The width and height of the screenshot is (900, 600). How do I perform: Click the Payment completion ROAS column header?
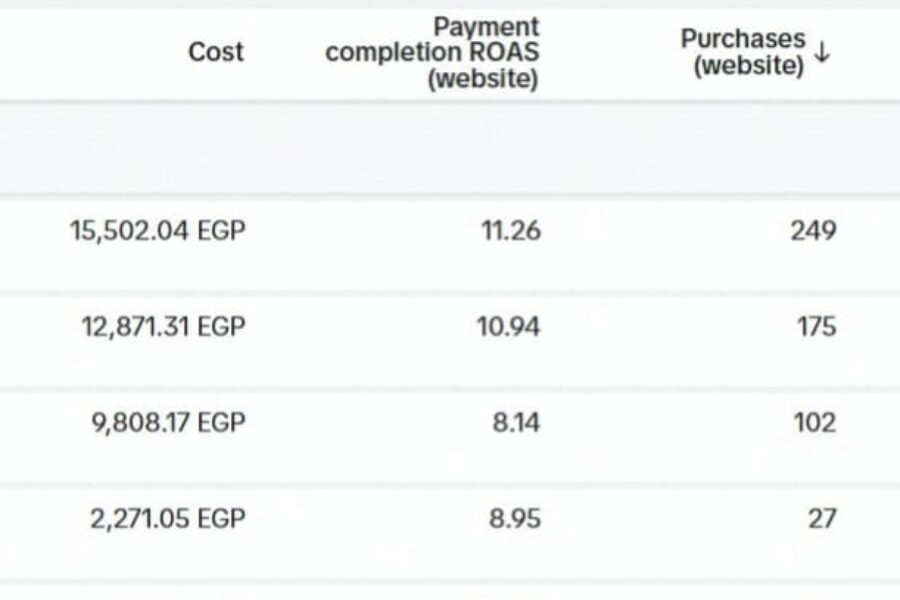(x=432, y=53)
